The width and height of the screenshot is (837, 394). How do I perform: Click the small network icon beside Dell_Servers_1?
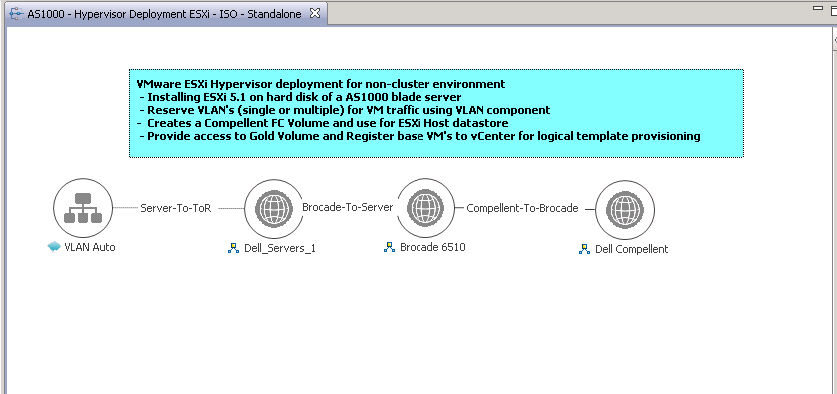tap(233, 248)
